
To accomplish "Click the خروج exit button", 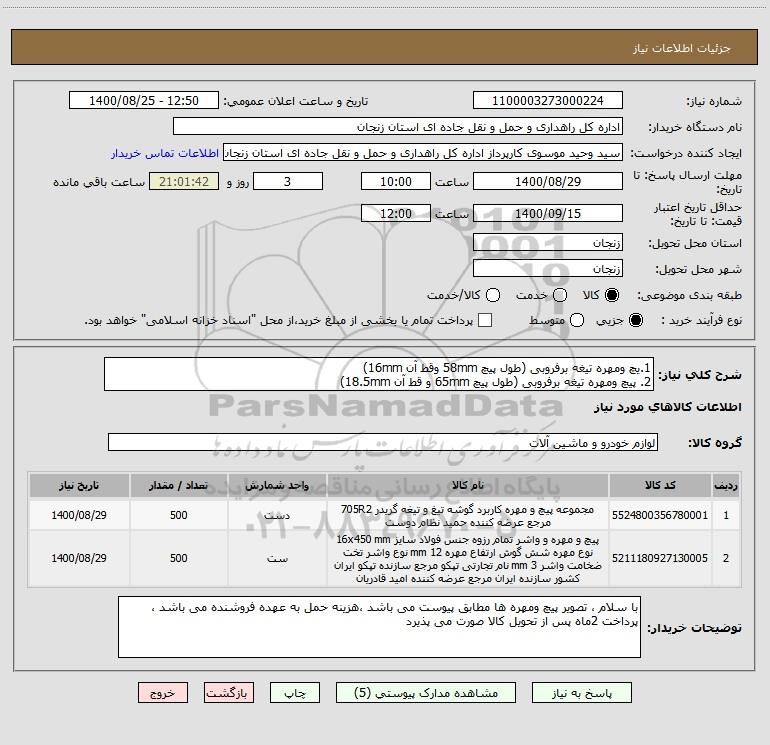I will 163,693.
